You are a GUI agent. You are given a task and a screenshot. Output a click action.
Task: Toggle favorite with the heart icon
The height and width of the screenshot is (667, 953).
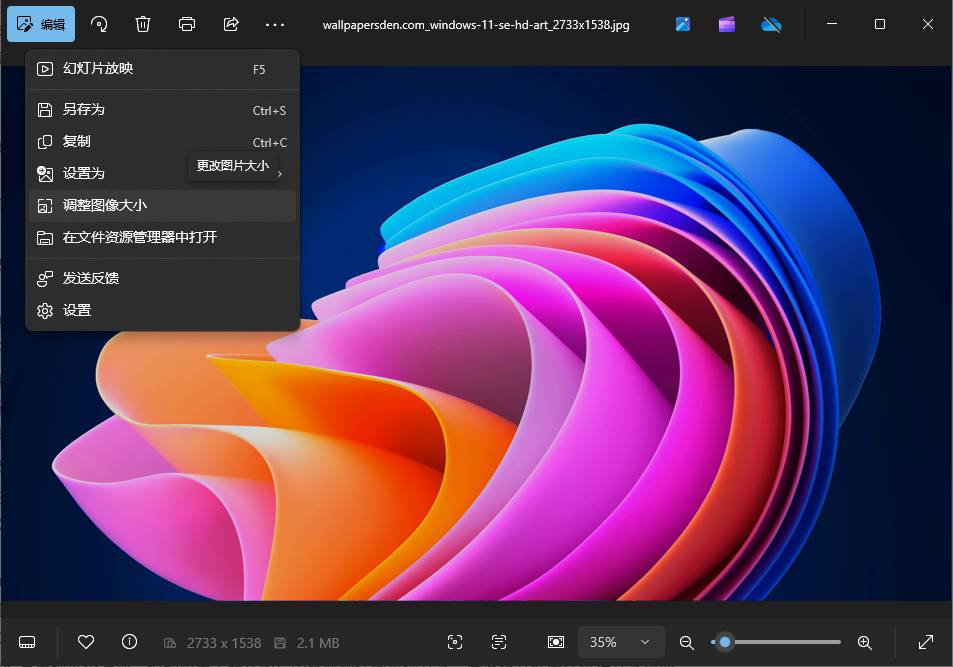86,642
